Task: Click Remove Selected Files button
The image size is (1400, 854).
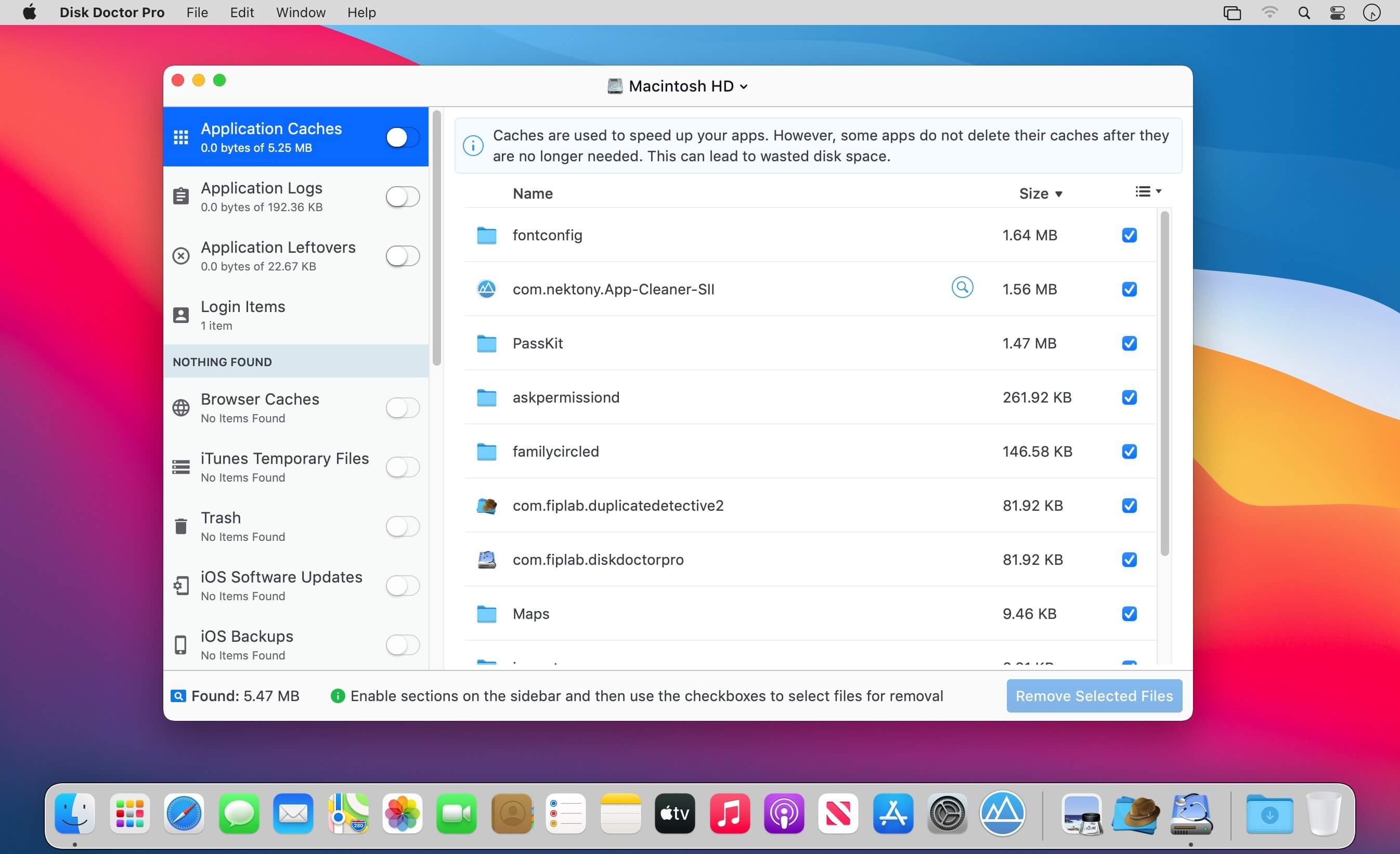Action: 1094,696
